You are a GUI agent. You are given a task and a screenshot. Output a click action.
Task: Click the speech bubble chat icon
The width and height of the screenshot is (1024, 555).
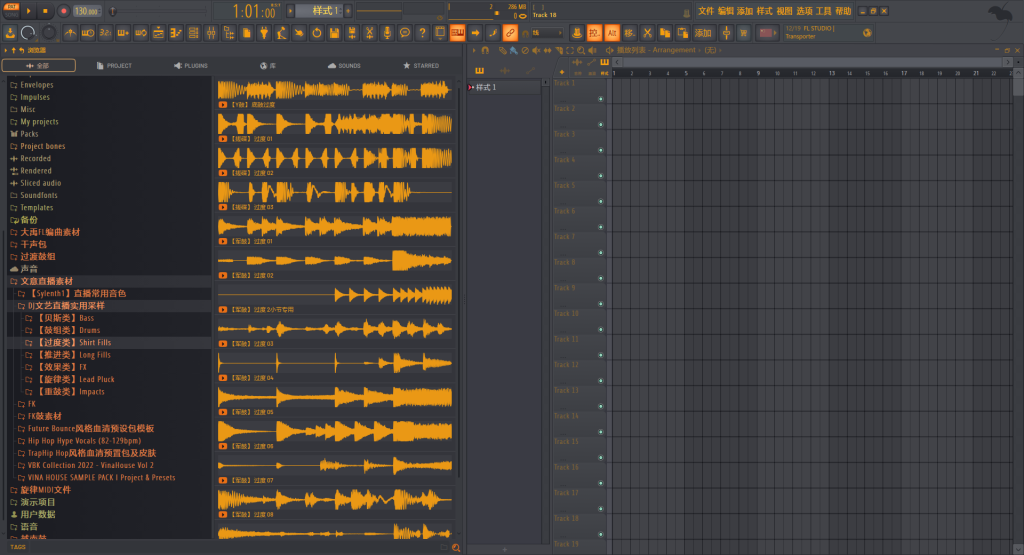coord(405,33)
